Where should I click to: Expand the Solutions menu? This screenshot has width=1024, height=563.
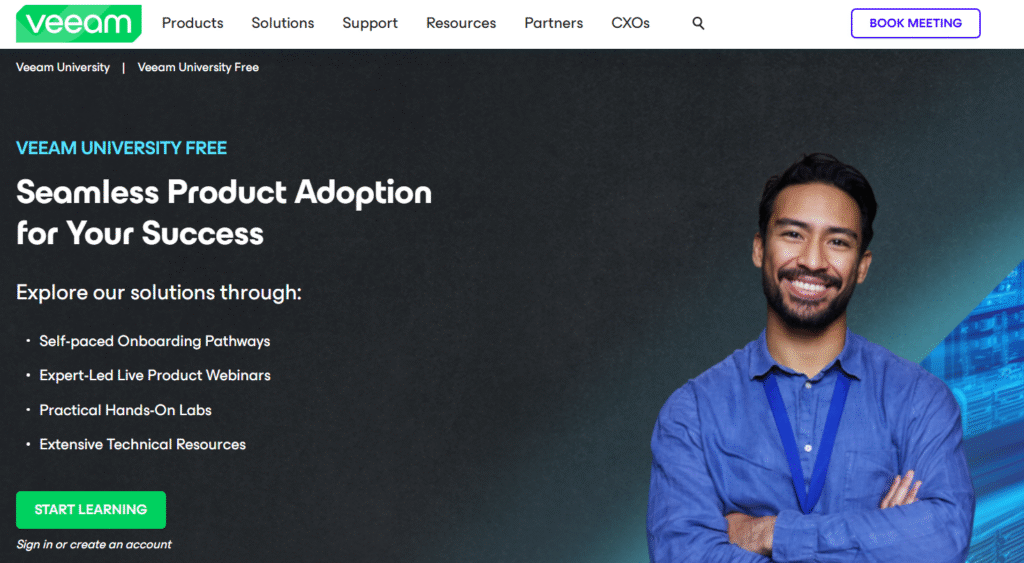(283, 23)
